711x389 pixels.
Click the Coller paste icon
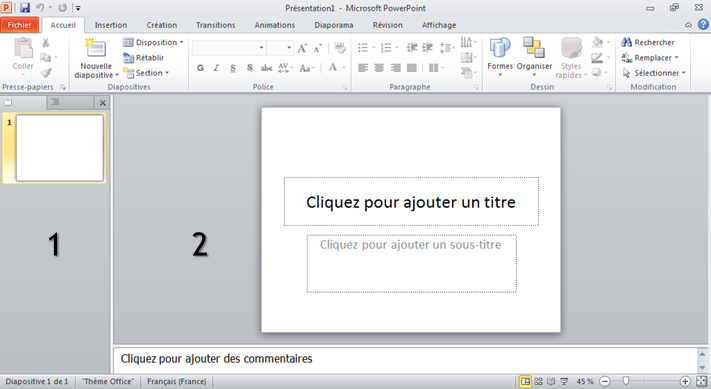click(x=23, y=48)
